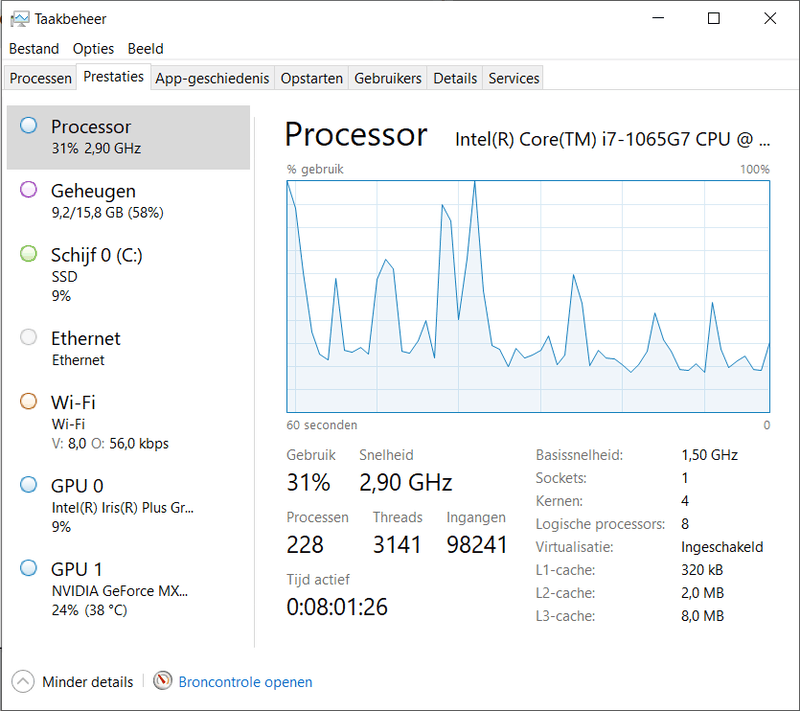This screenshot has height=711, width=800.
Task: Open the Services tab
Action: point(514,78)
